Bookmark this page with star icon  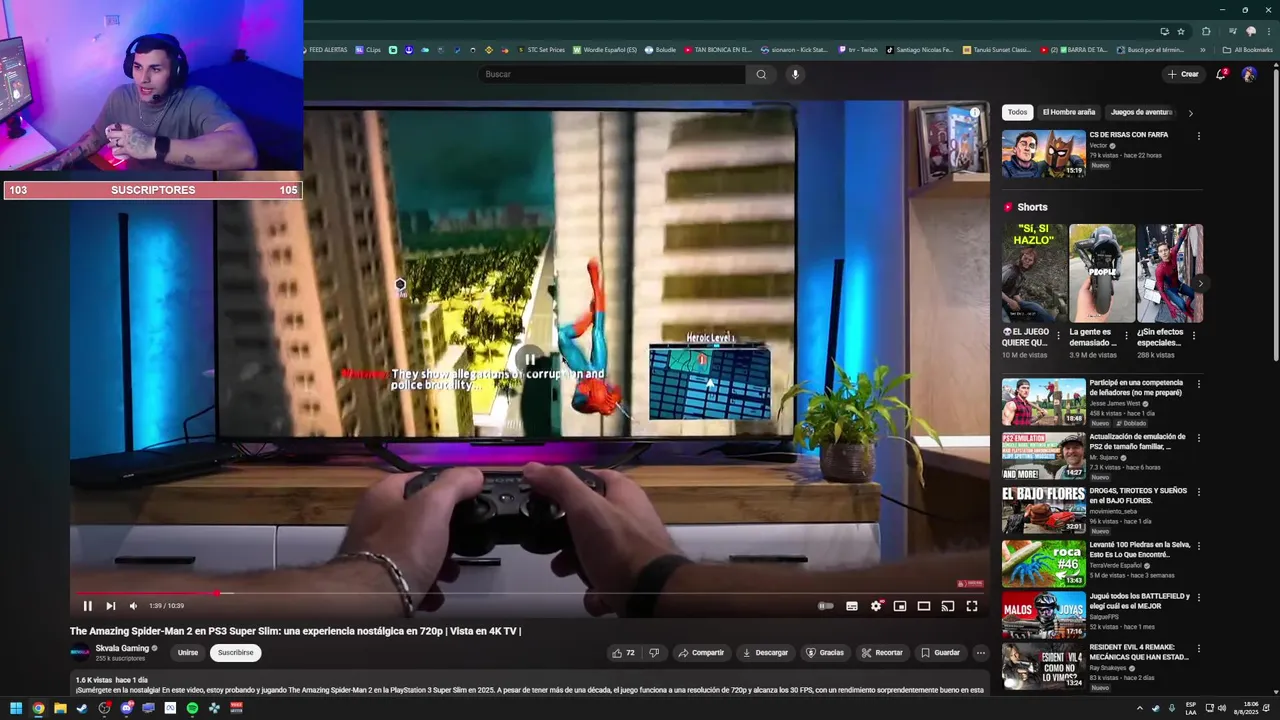click(1181, 31)
